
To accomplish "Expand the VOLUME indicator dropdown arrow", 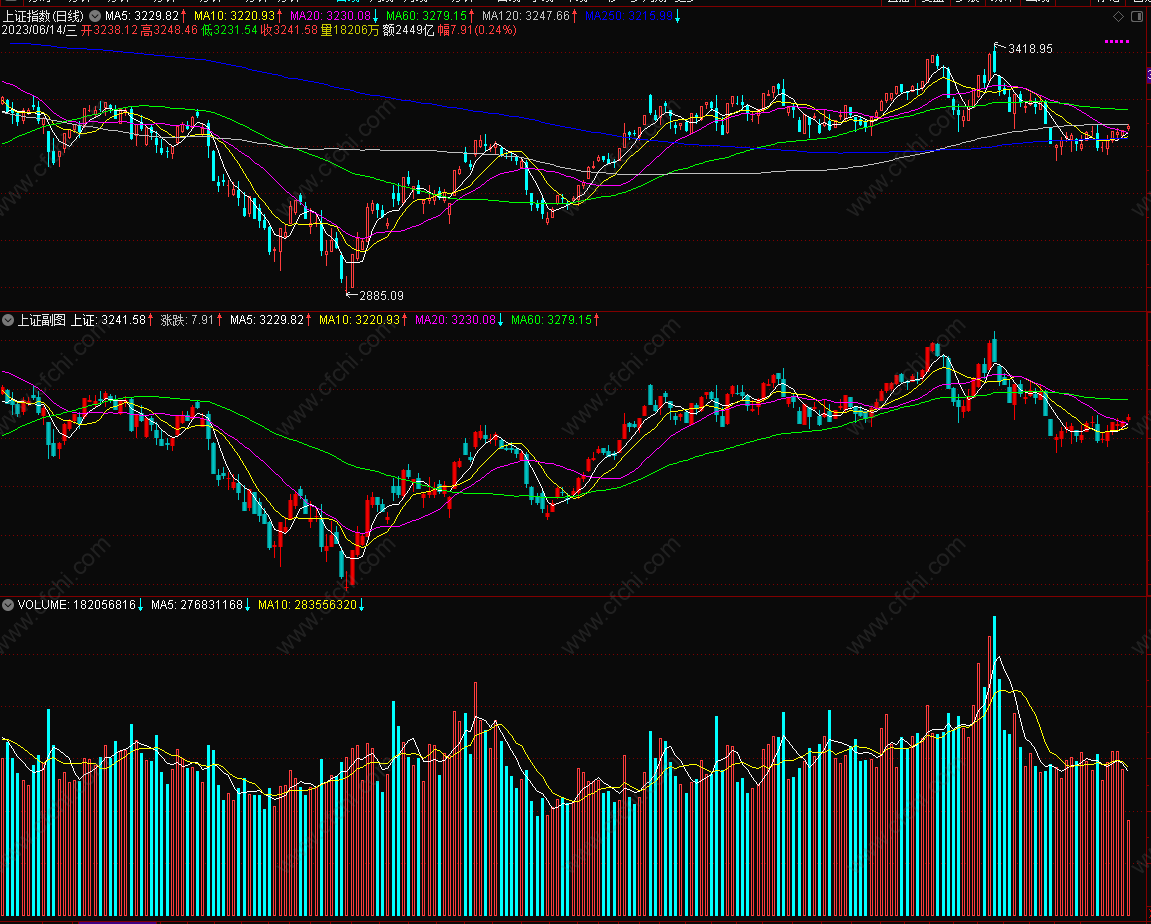I will tap(7, 605).
